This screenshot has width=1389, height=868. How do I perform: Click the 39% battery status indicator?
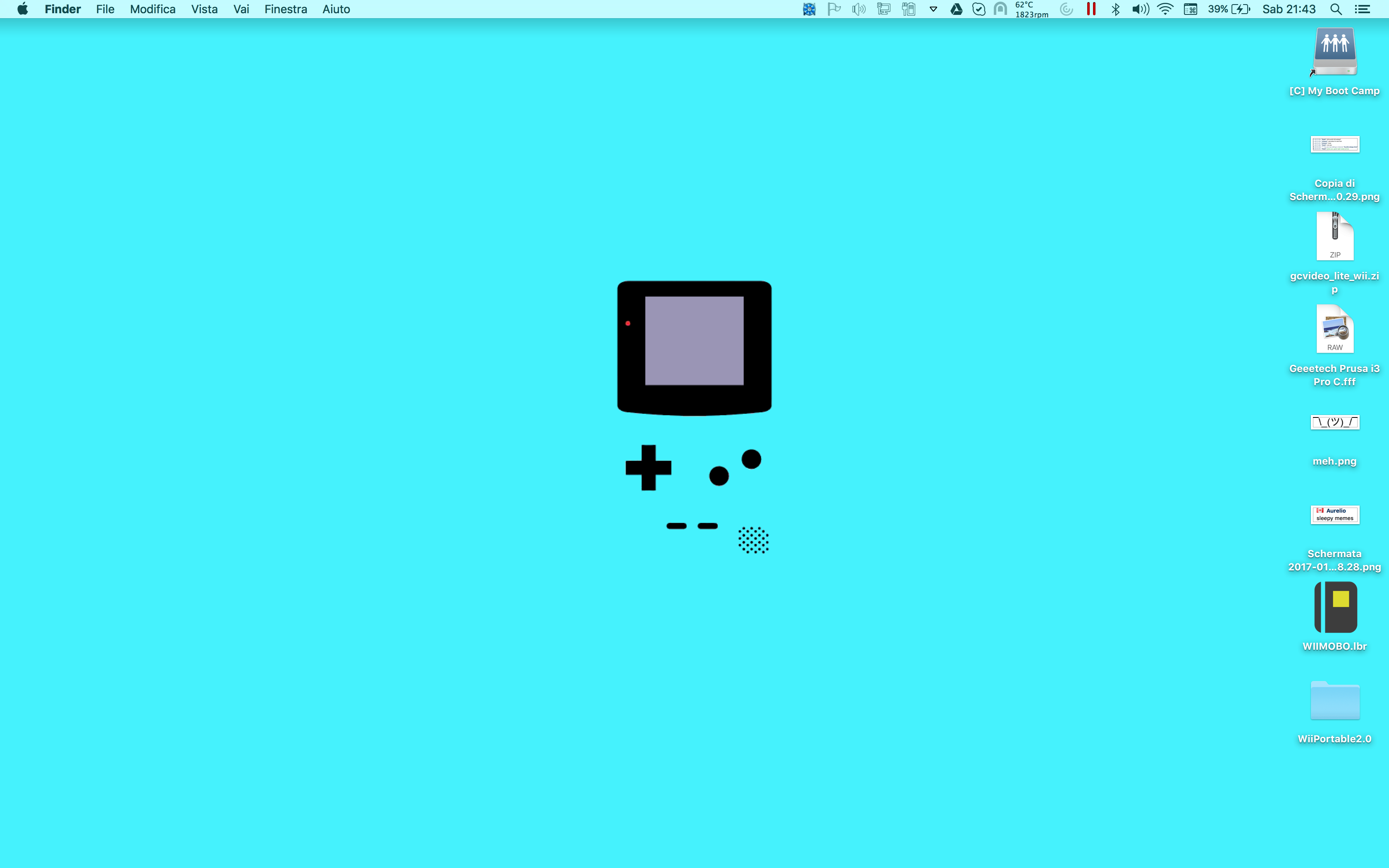[x=1229, y=9]
